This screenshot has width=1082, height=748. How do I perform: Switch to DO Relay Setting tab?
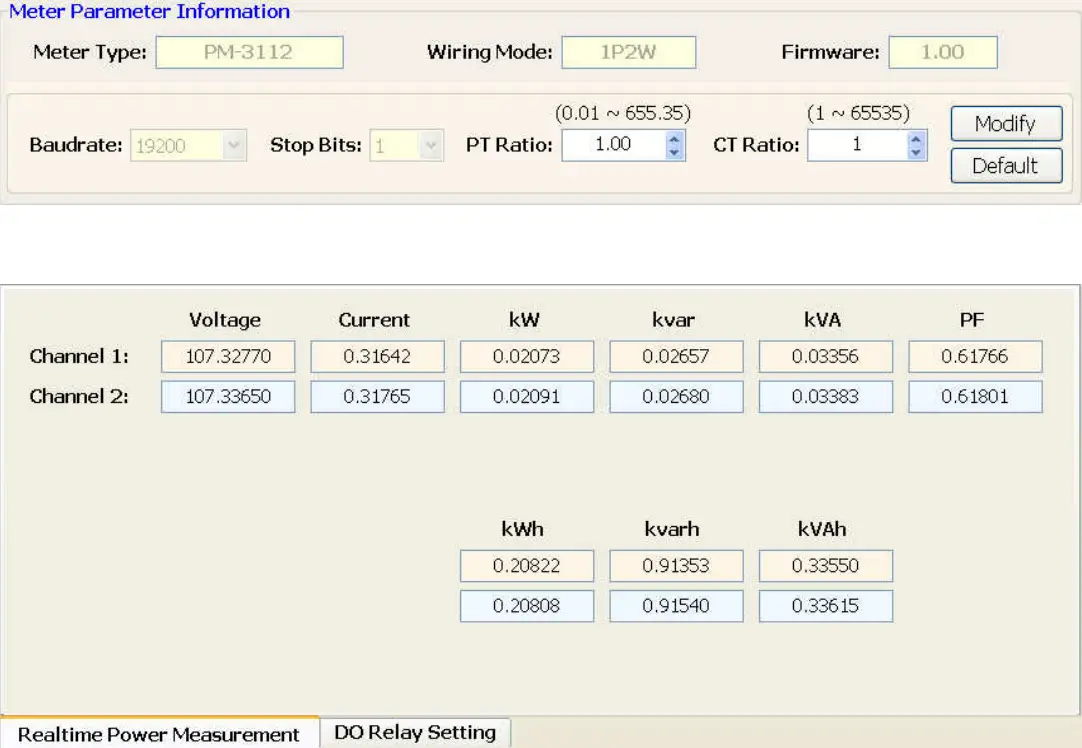(415, 732)
